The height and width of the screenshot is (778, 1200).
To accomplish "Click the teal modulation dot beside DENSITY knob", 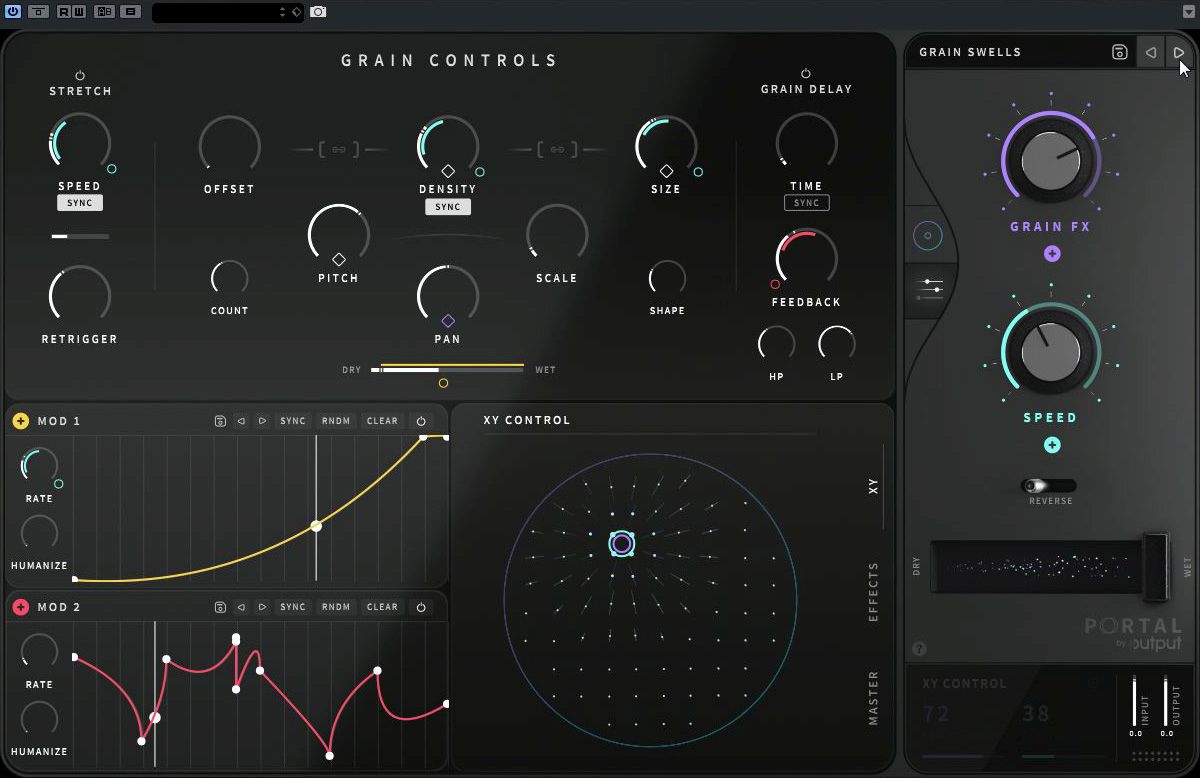I will pos(481,172).
